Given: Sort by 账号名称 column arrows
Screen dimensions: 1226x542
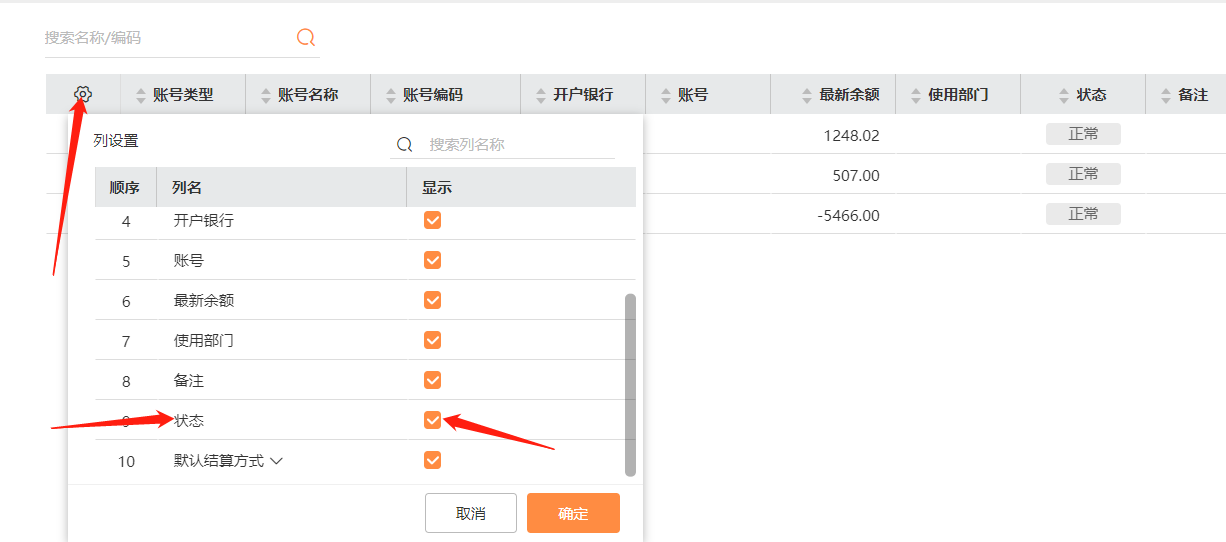Looking at the screenshot, I should pos(265,95).
